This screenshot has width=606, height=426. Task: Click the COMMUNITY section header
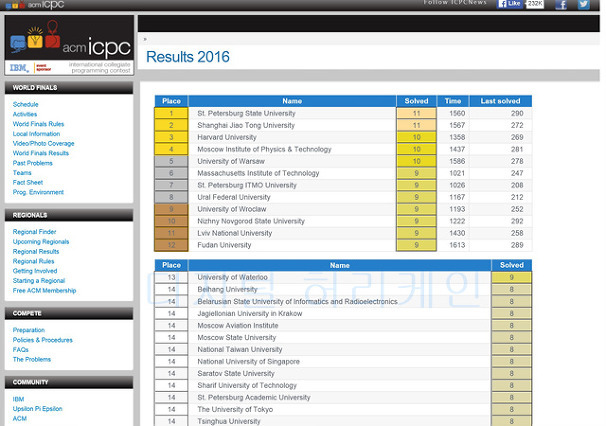tap(69, 382)
